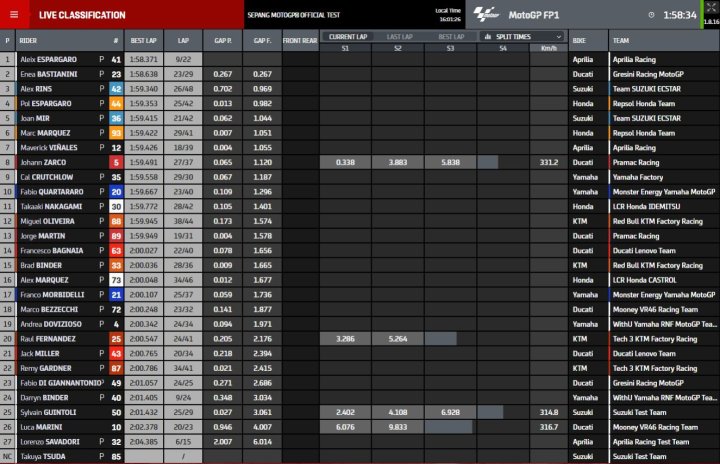
Task: Select rider Joan MIR
Action: click(35, 118)
